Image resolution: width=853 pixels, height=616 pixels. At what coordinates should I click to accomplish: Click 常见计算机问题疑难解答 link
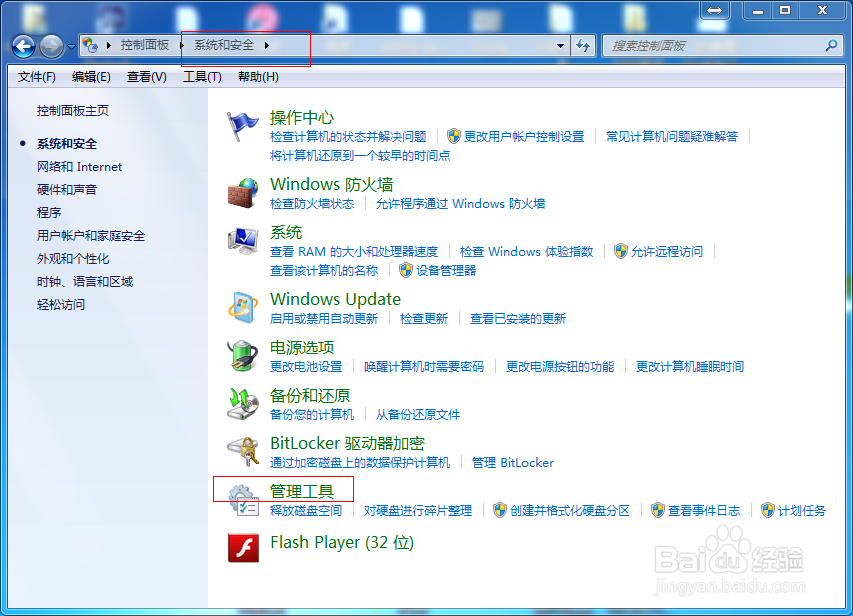[x=672, y=136]
